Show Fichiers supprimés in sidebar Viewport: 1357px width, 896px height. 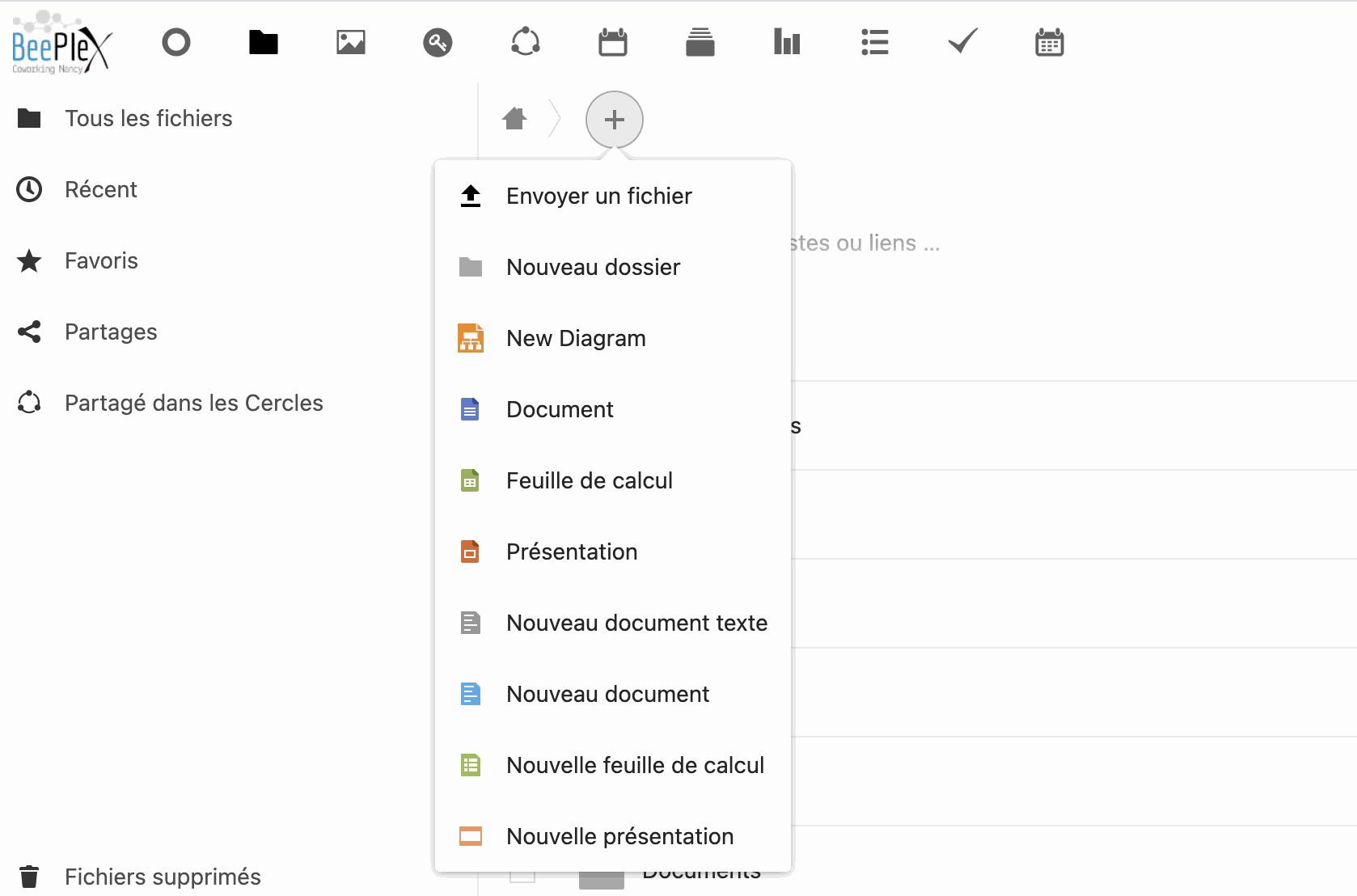[162, 877]
